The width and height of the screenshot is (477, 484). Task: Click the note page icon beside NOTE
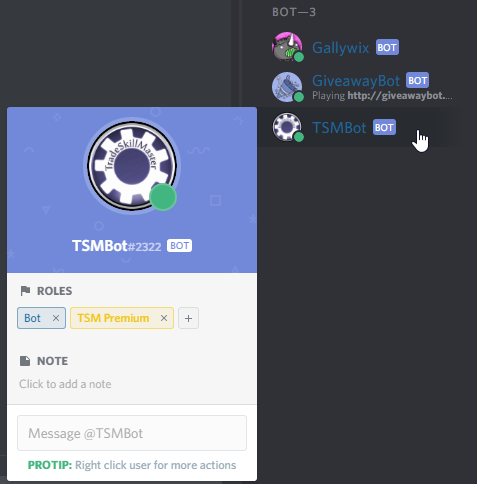coord(25,361)
